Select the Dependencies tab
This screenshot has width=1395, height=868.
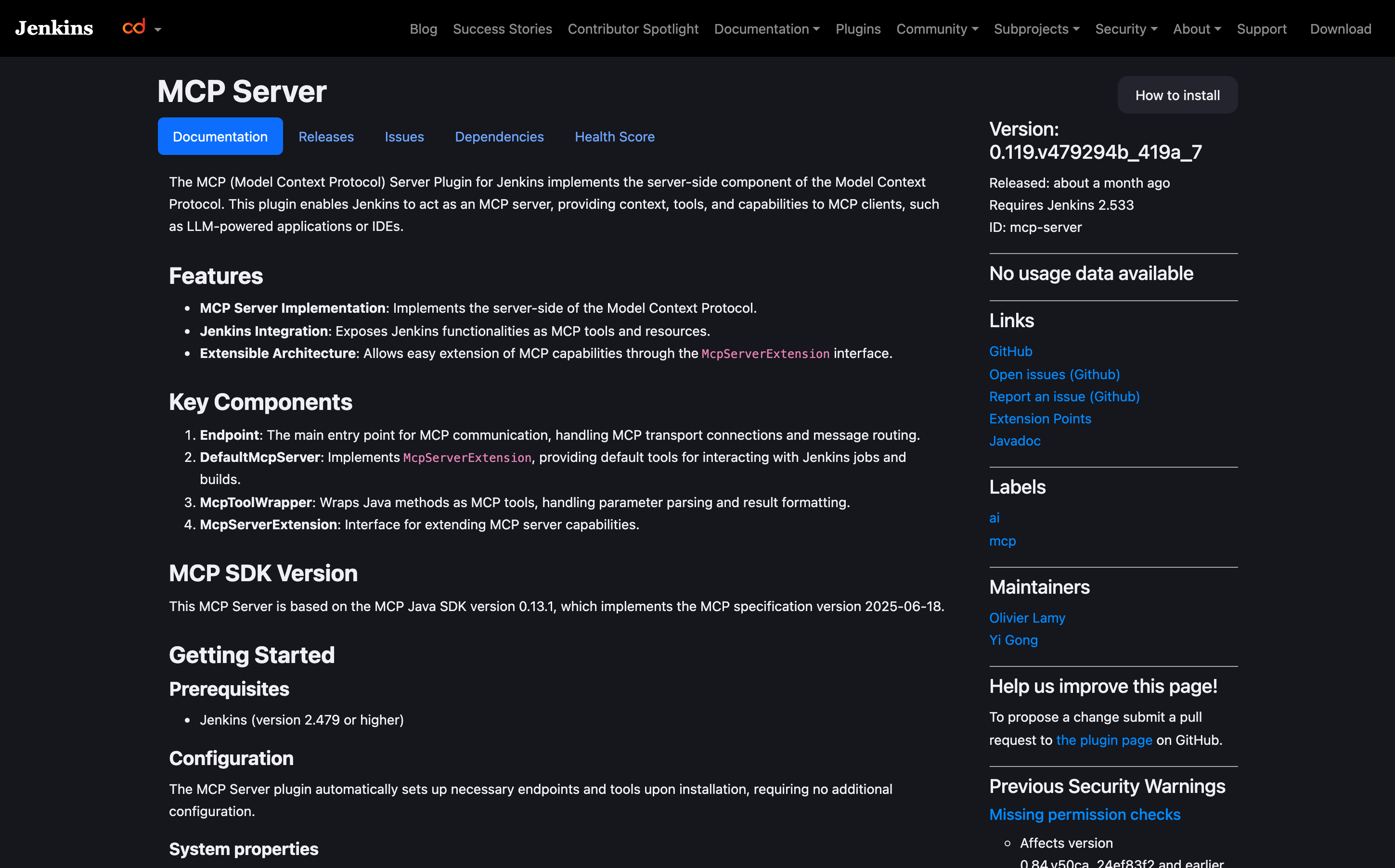(499, 137)
